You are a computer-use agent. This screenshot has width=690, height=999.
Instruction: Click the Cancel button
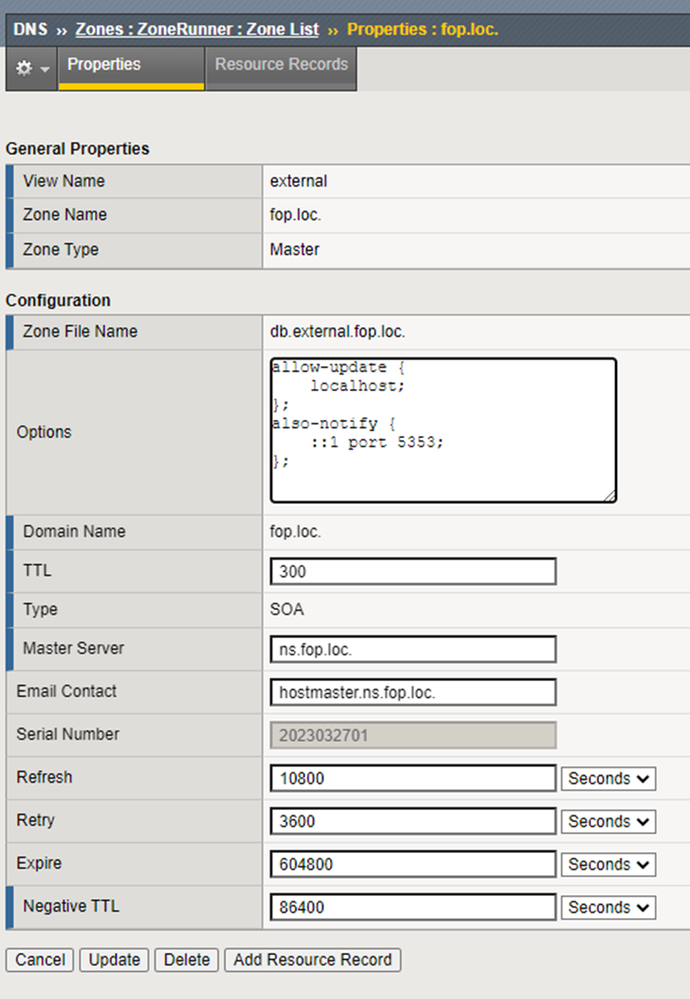(x=40, y=959)
